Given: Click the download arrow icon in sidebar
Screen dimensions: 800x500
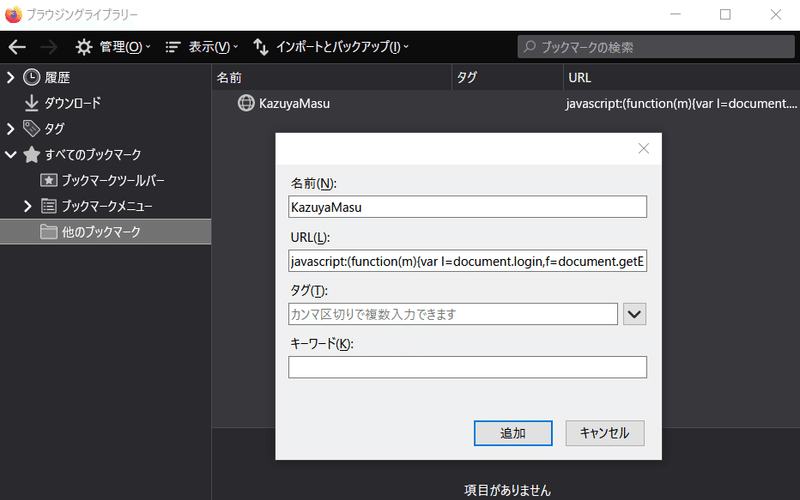Looking at the screenshot, I should click(32, 103).
